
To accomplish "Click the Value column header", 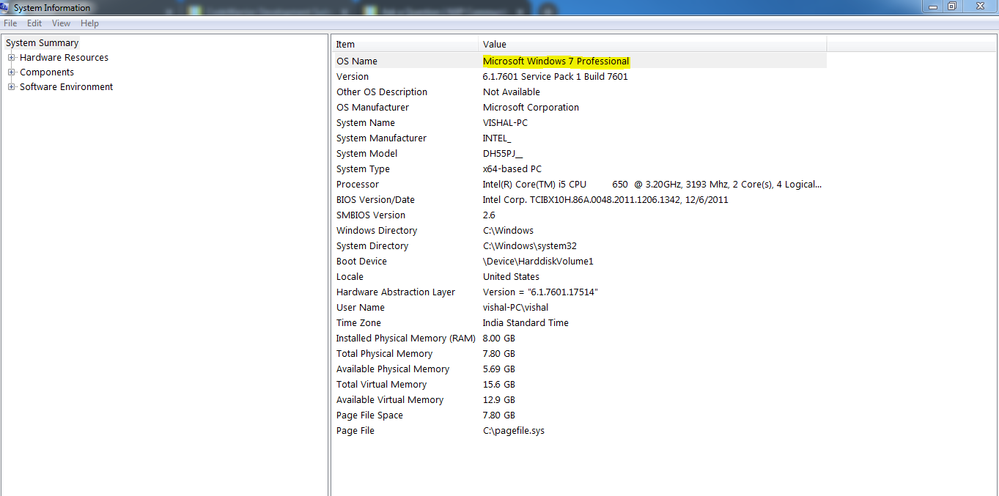I will pyautogui.click(x=652, y=45).
